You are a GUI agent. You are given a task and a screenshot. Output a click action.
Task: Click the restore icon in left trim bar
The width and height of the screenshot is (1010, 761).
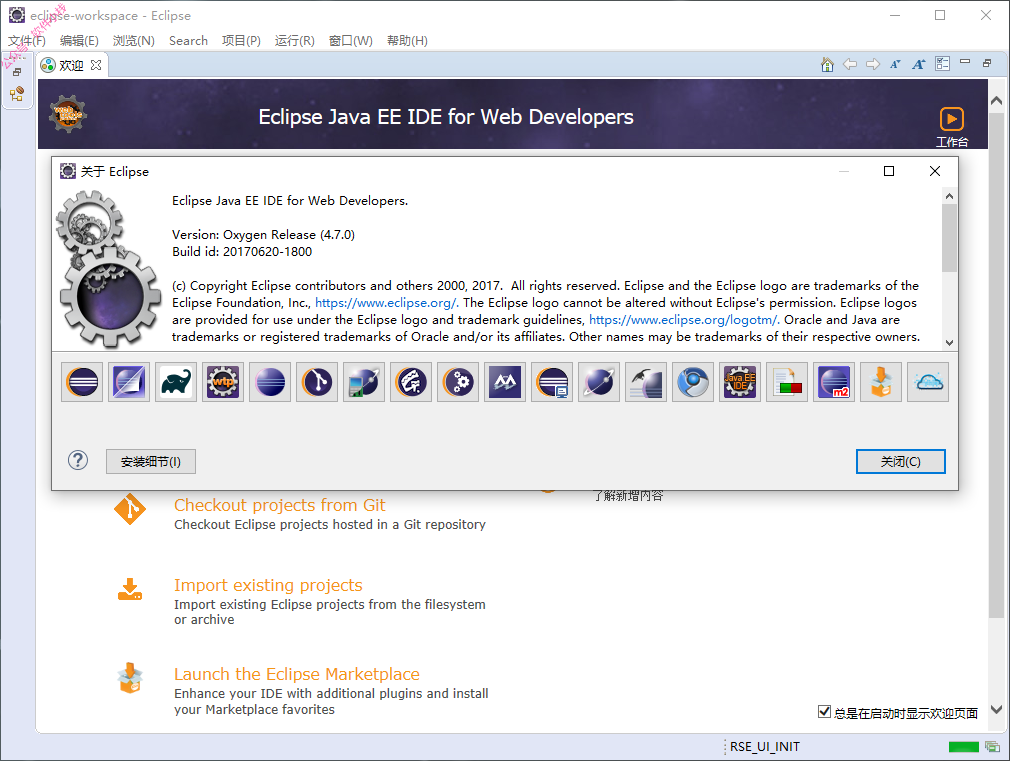(17, 72)
